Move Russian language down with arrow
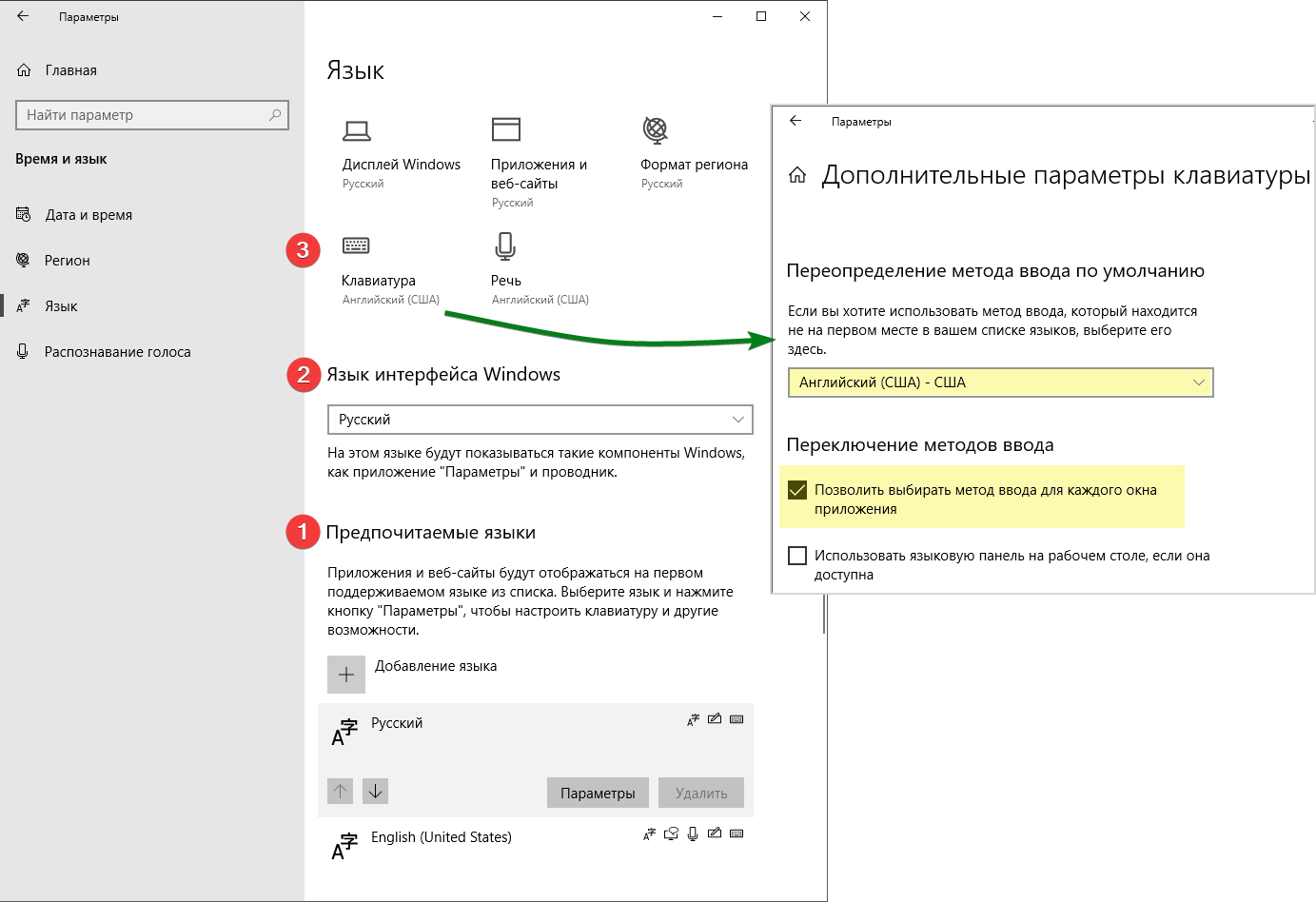Viewport: 1316px width, 902px height. point(375,791)
